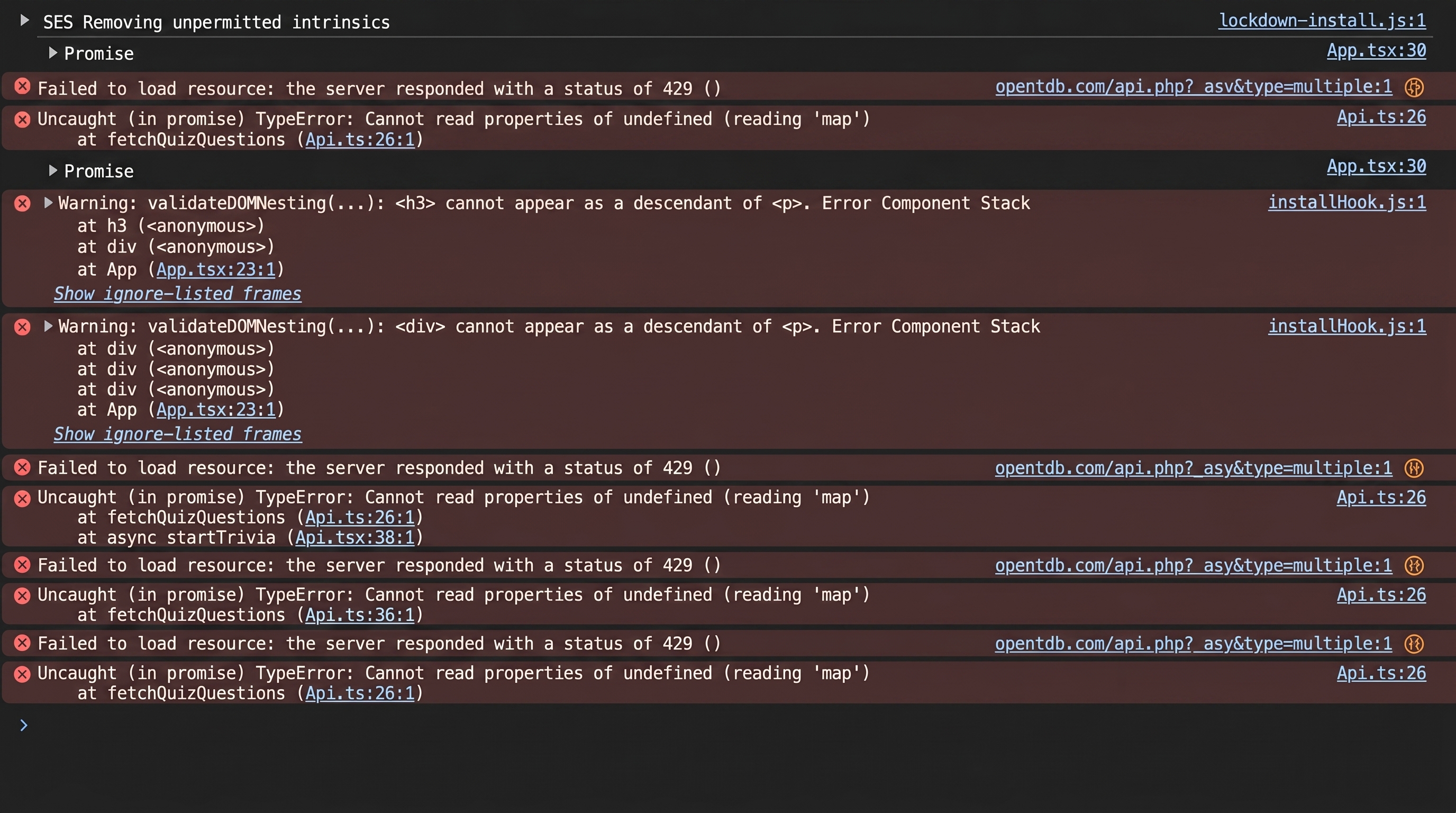Open Api.ts:26 source link beside Api.ts:36:1 TypeError
Image resolution: width=1456 pixels, height=813 pixels.
[x=1381, y=595]
